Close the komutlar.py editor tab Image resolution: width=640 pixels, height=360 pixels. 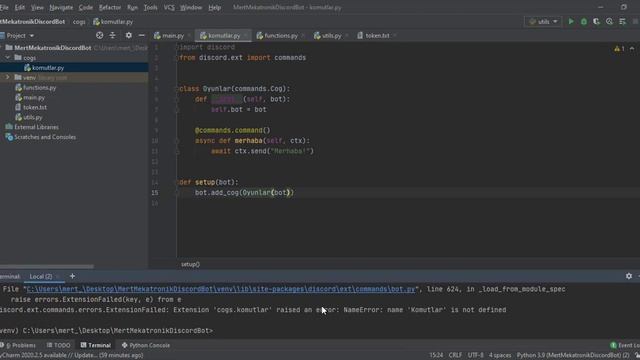coord(246,36)
